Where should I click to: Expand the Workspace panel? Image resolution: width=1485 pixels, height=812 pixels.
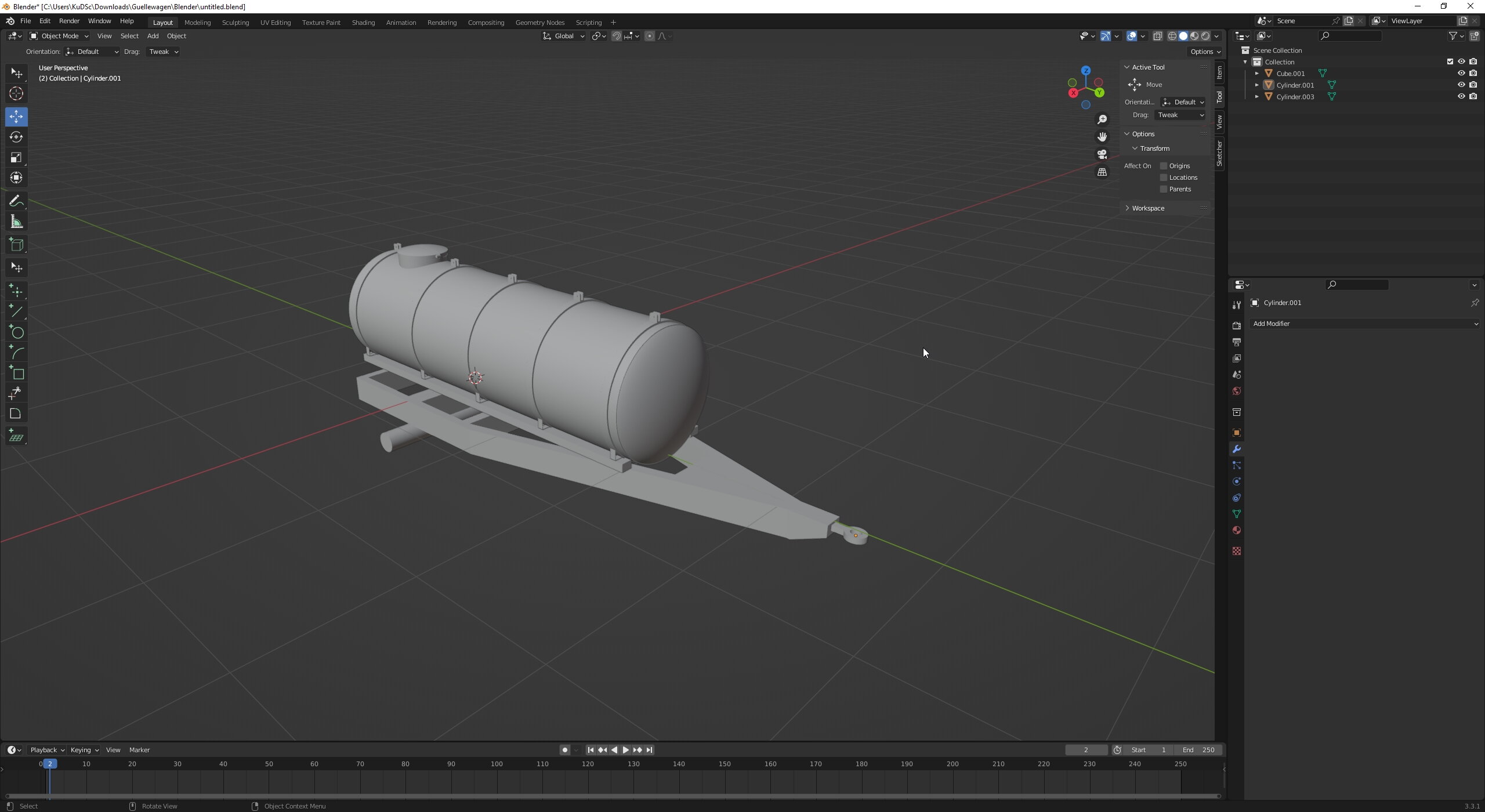tap(1147, 208)
